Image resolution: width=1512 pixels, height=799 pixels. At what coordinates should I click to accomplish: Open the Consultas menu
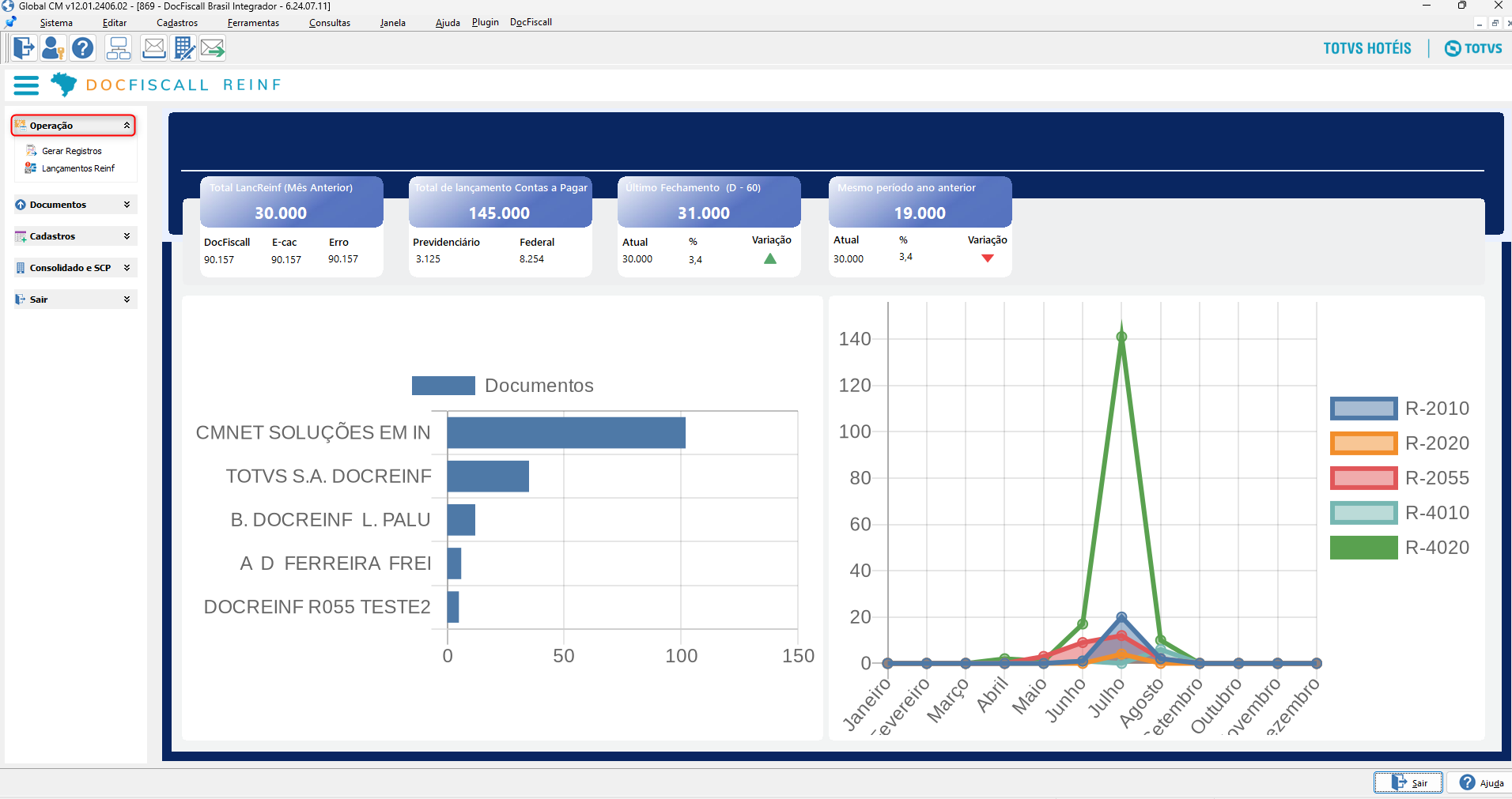330,23
